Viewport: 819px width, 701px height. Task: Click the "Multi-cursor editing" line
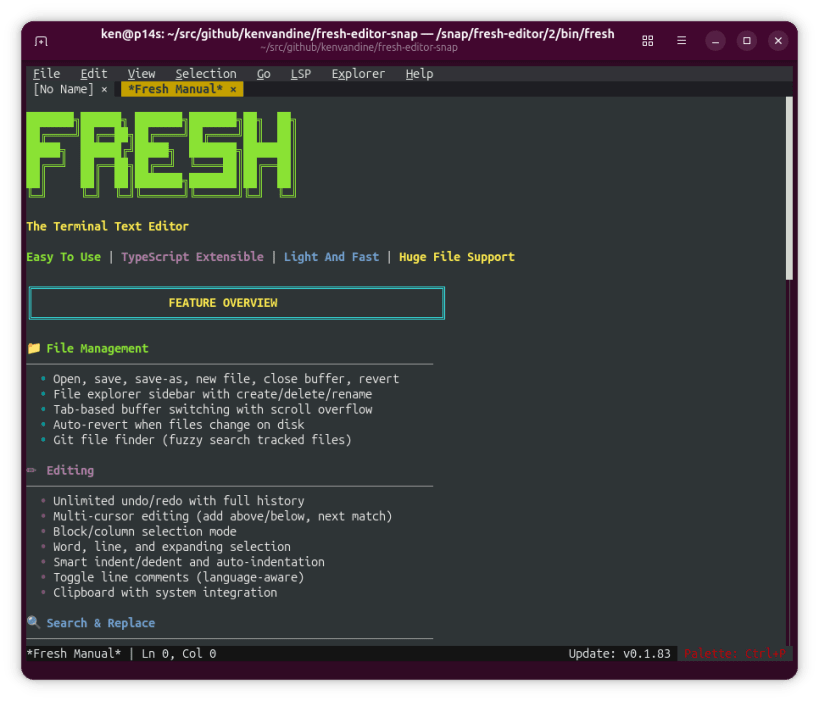[223, 516]
